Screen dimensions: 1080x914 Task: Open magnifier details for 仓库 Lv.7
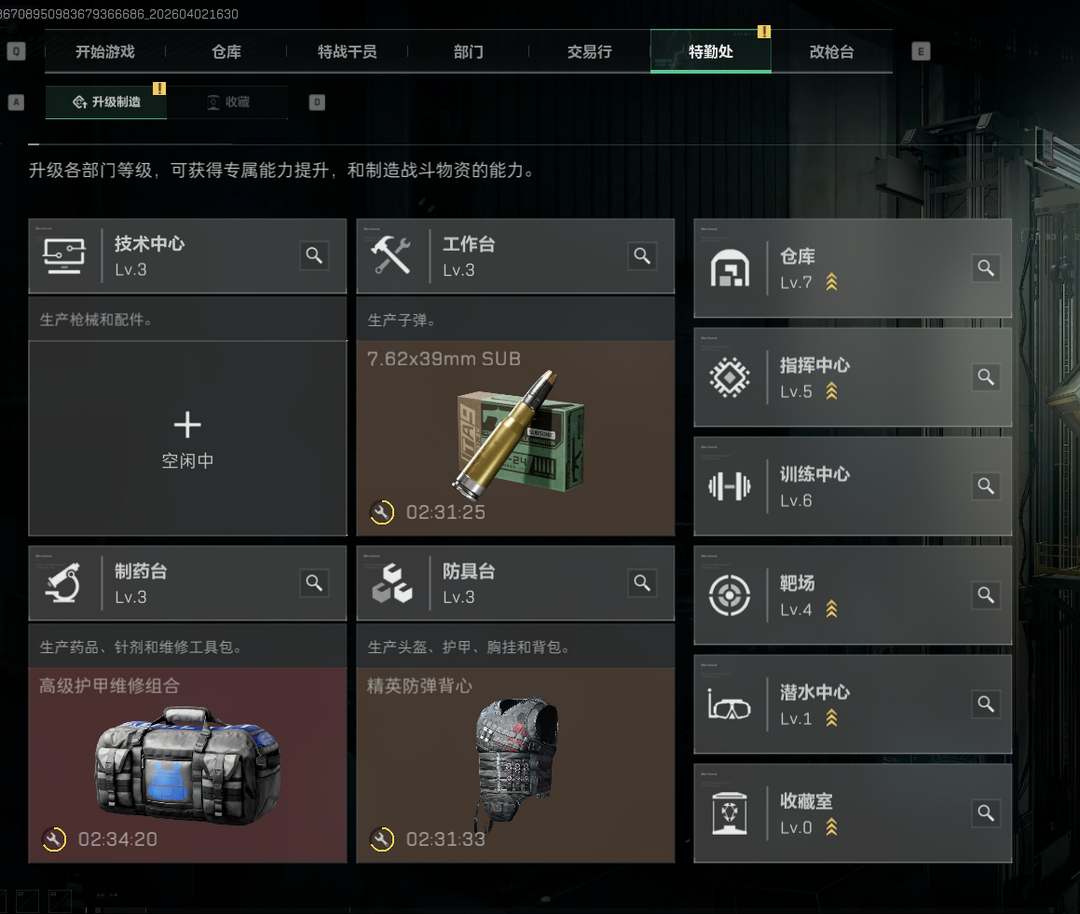coord(986,268)
